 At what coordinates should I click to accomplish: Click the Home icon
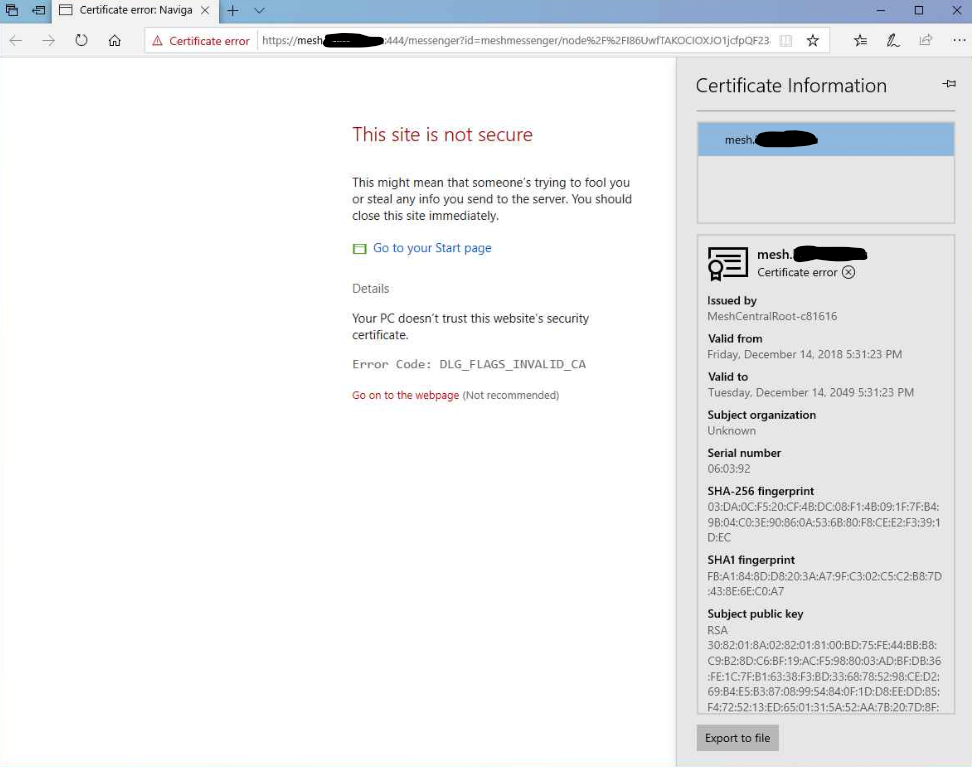pyautogui.click(x=115, y=40)
